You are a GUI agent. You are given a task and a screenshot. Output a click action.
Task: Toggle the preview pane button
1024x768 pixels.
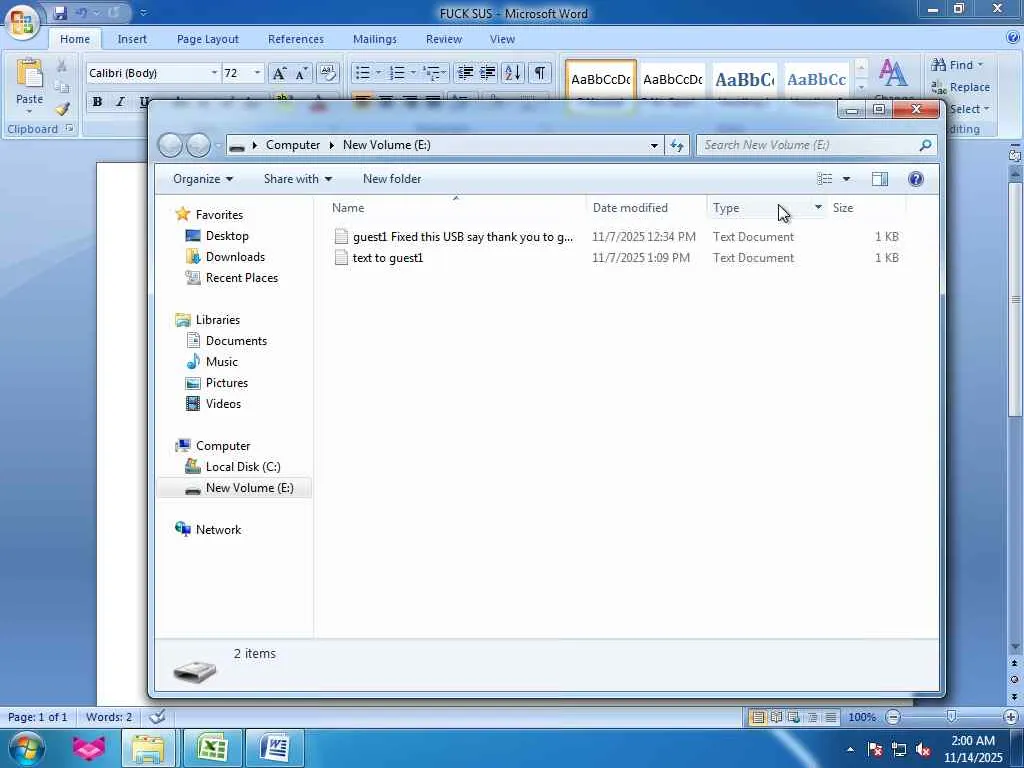880,179
